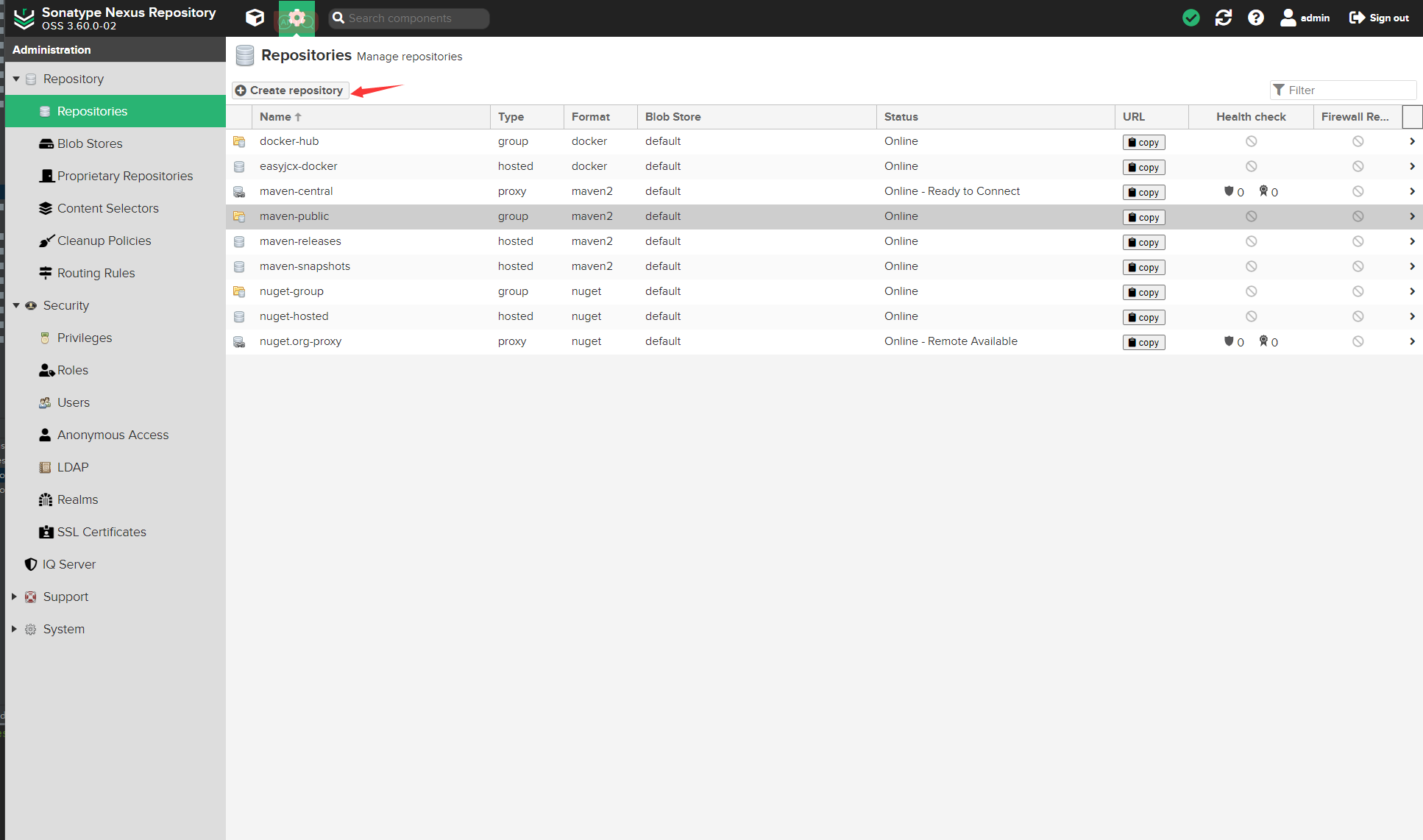Open Administration via the gear icon

coord(297,18)
